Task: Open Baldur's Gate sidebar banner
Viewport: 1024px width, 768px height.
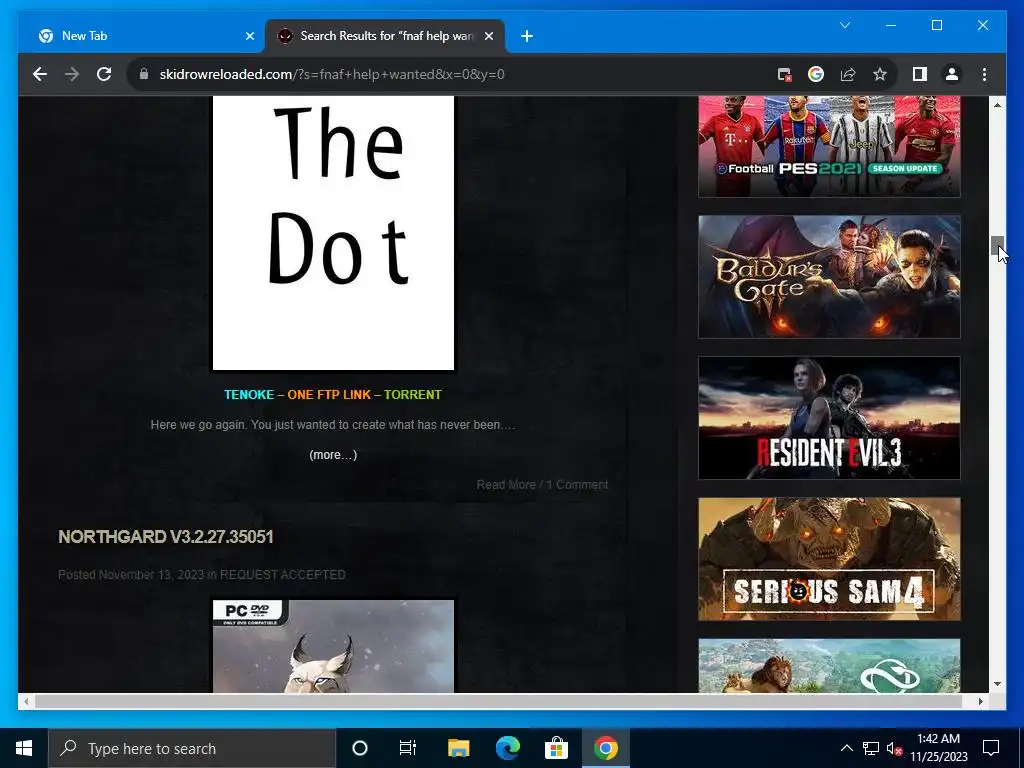Action: click(x=829, y=277)
